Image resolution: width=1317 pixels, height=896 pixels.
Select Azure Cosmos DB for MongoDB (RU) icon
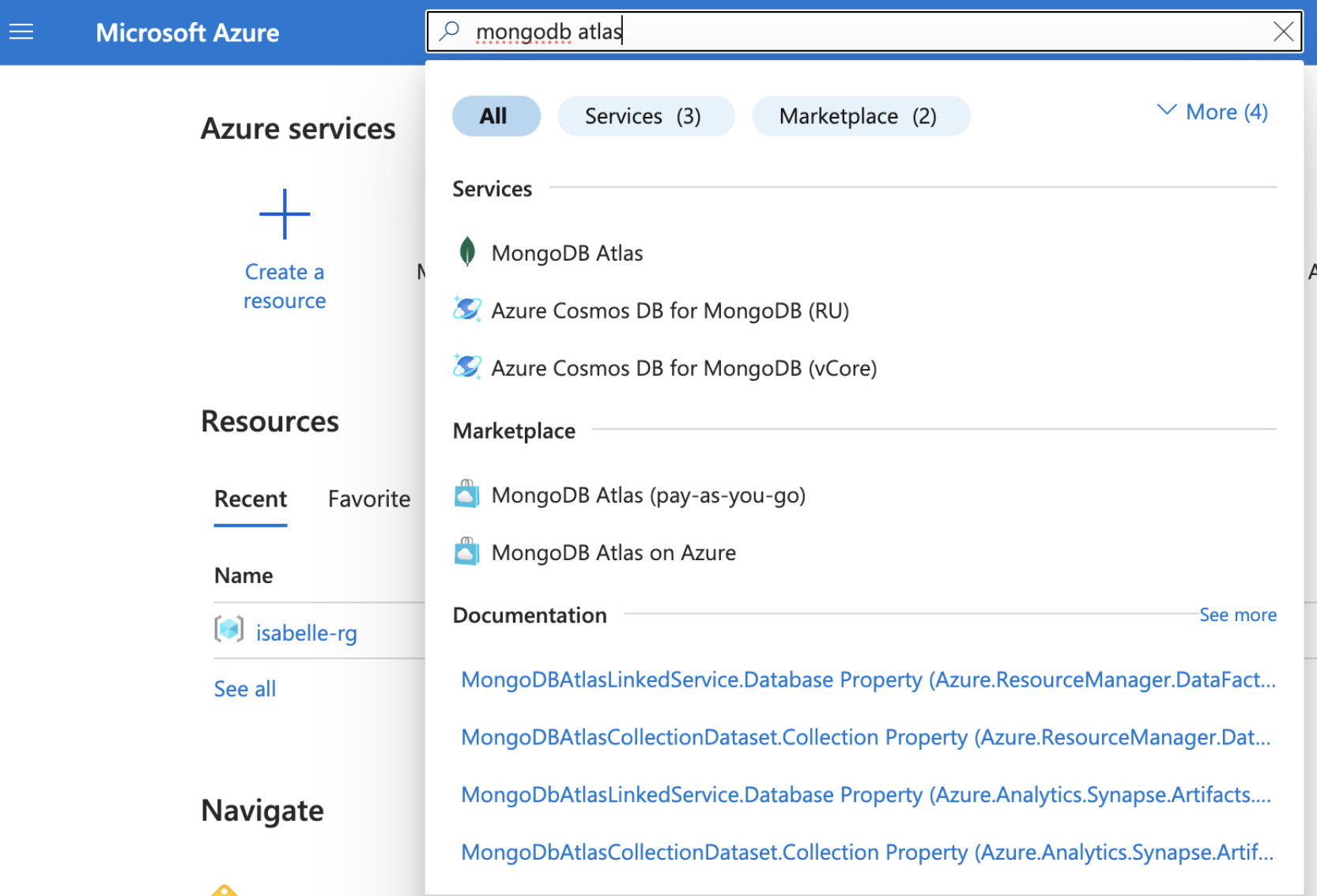(467, 310)
